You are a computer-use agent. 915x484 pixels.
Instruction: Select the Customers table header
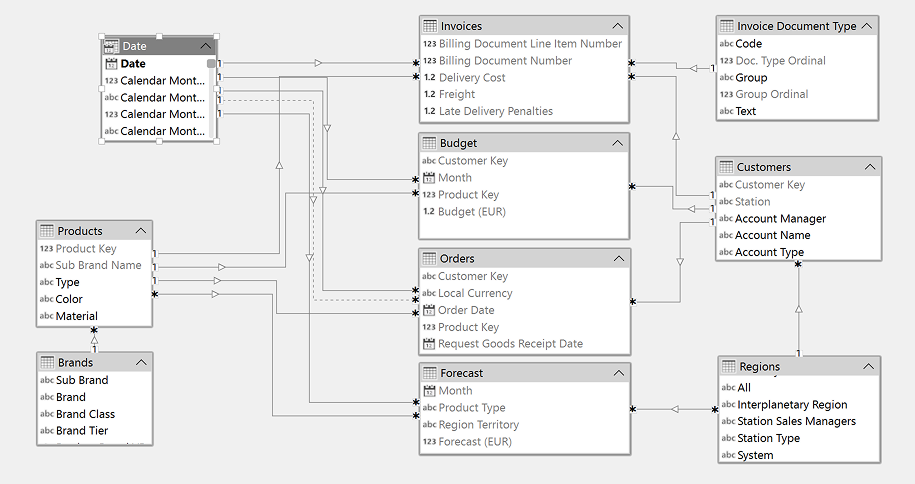(x=798, y=167)
